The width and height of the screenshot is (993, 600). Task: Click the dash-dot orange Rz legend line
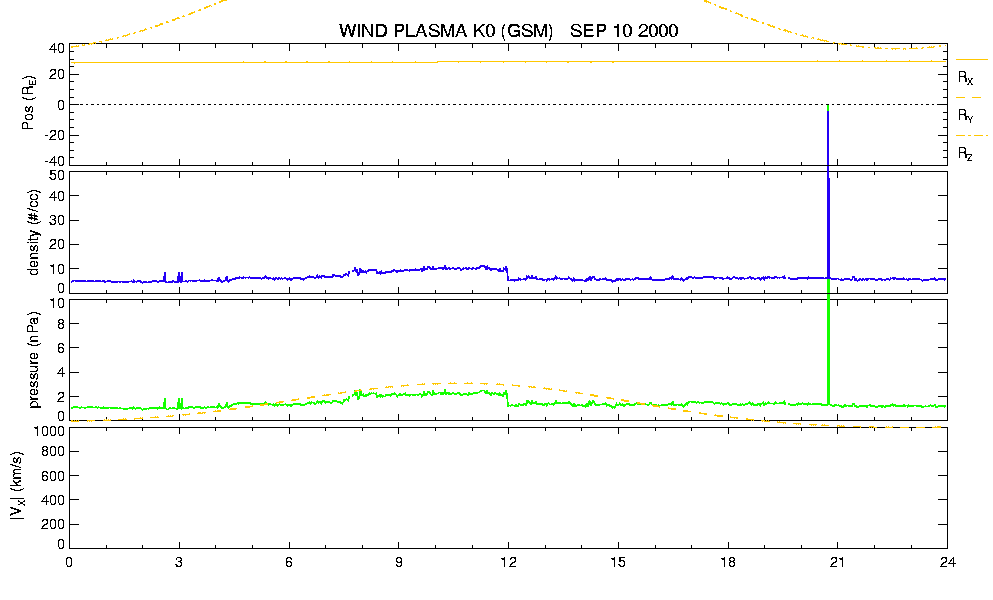click(x=971, y=136)
